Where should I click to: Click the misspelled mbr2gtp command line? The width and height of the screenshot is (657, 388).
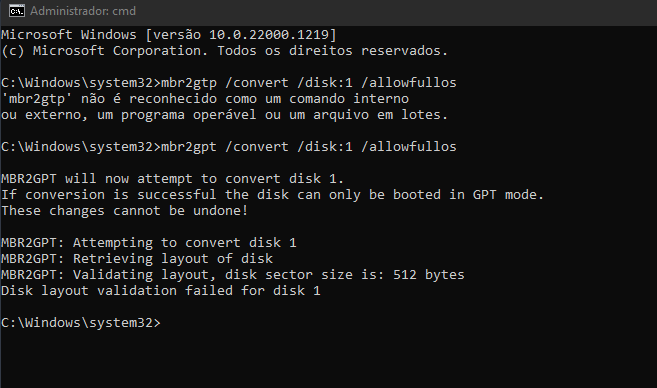click(229, 83)
